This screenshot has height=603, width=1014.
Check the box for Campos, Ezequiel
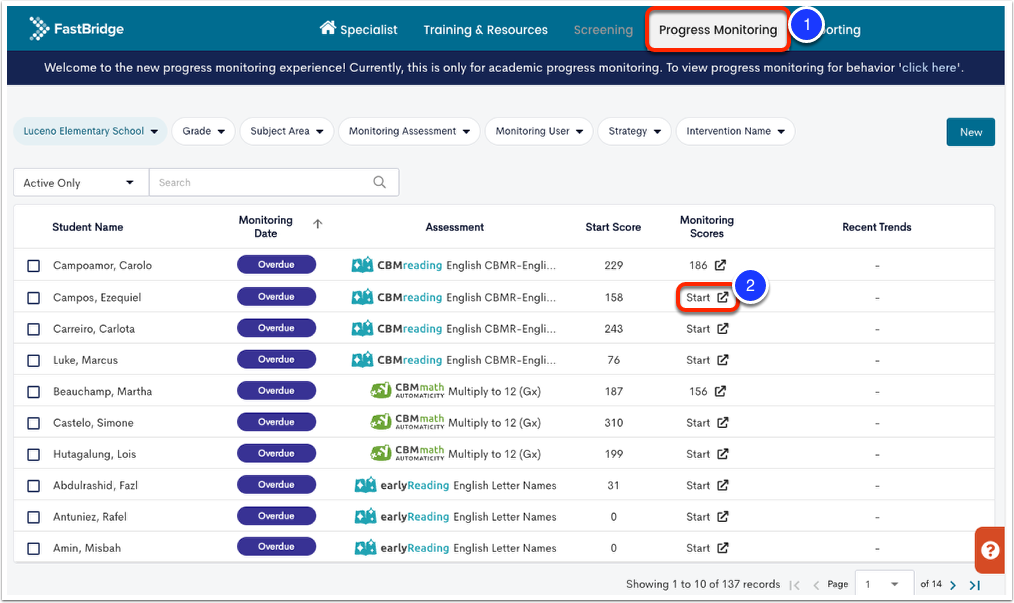click(x=34, y=298)
